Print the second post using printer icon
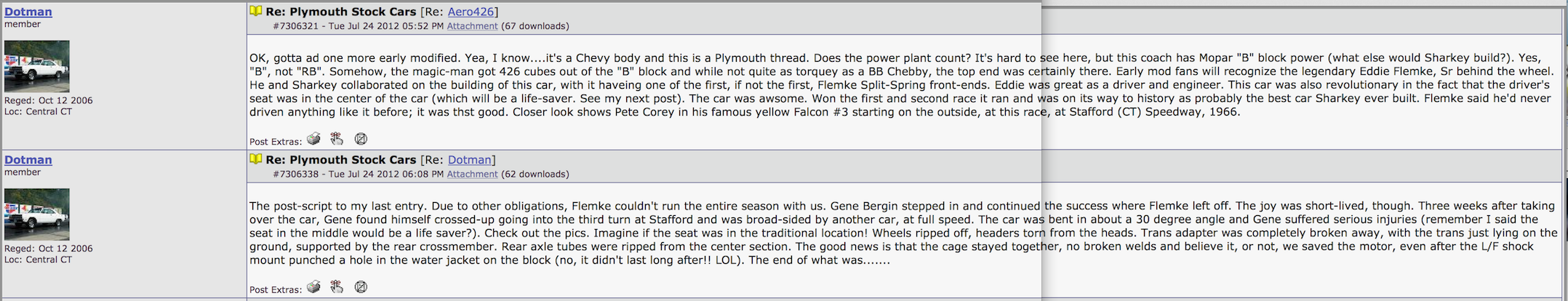The width and height of the screenshot is (1568, 301). pos(313,287)
